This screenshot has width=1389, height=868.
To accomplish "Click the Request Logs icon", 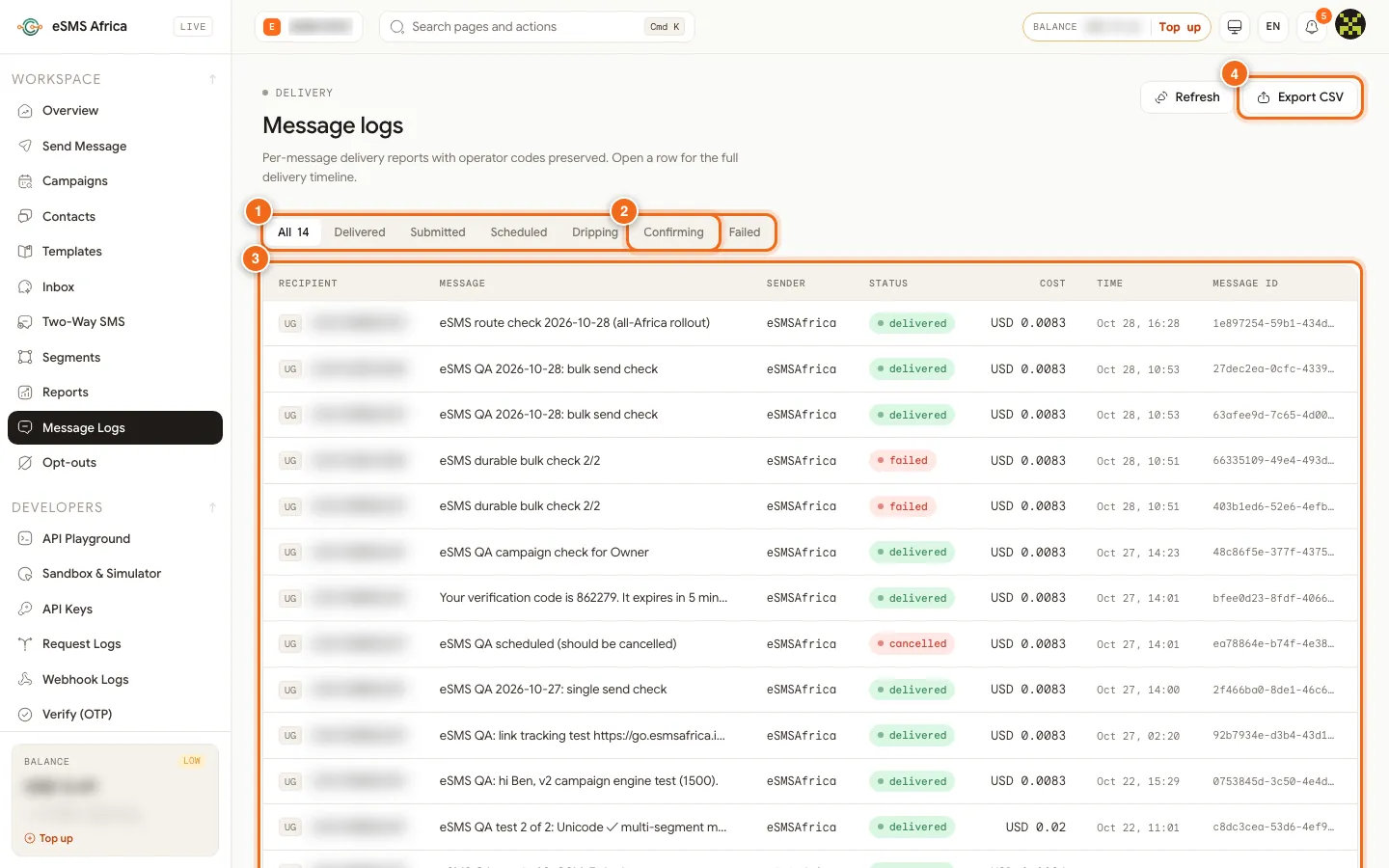I will (25, 644).
